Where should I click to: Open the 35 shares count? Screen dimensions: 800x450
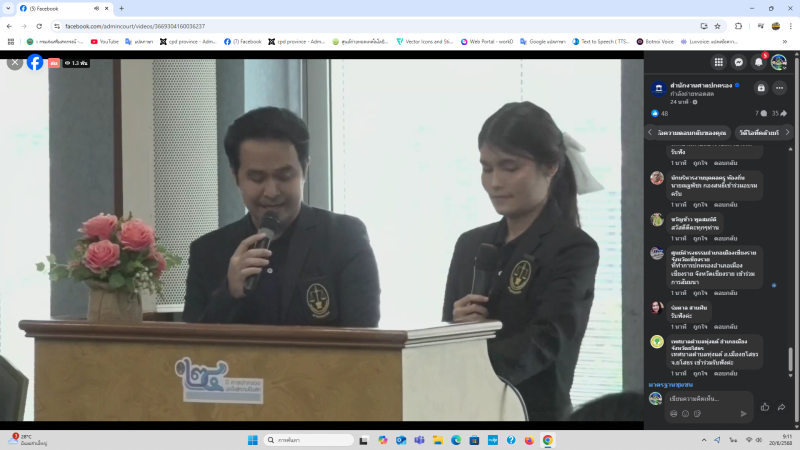click(x=779, y=113)
